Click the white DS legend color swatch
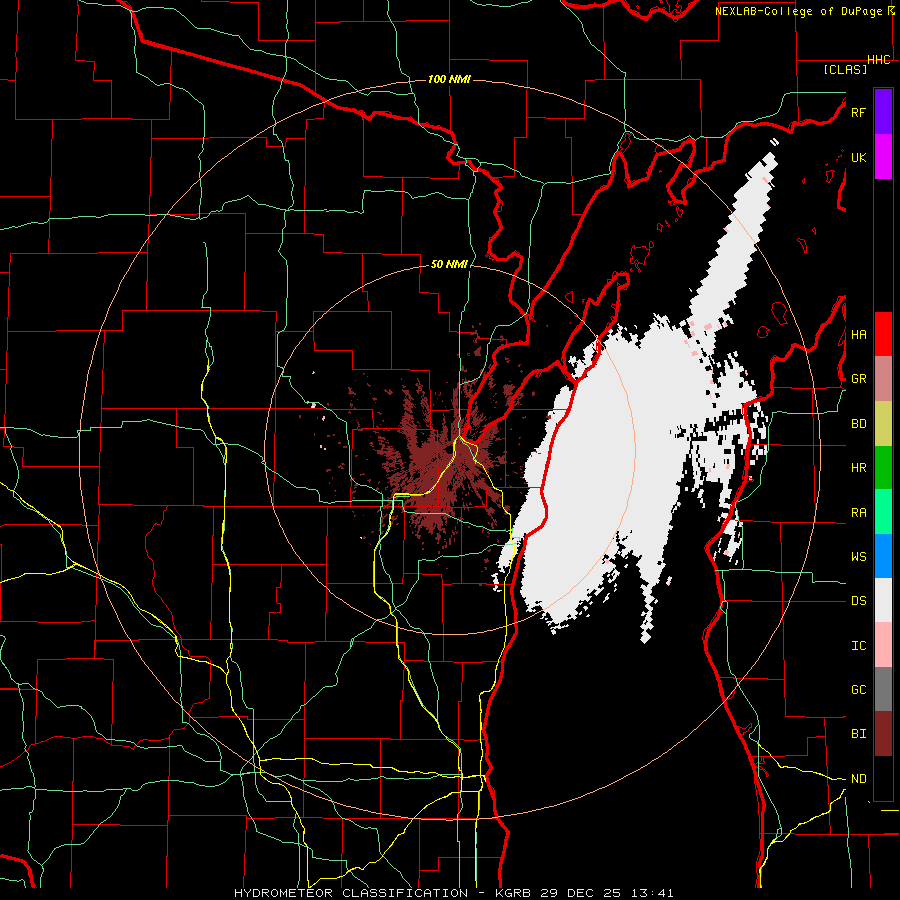The width and height of the screenshot is (900, 900). click(x=883, y=600)
